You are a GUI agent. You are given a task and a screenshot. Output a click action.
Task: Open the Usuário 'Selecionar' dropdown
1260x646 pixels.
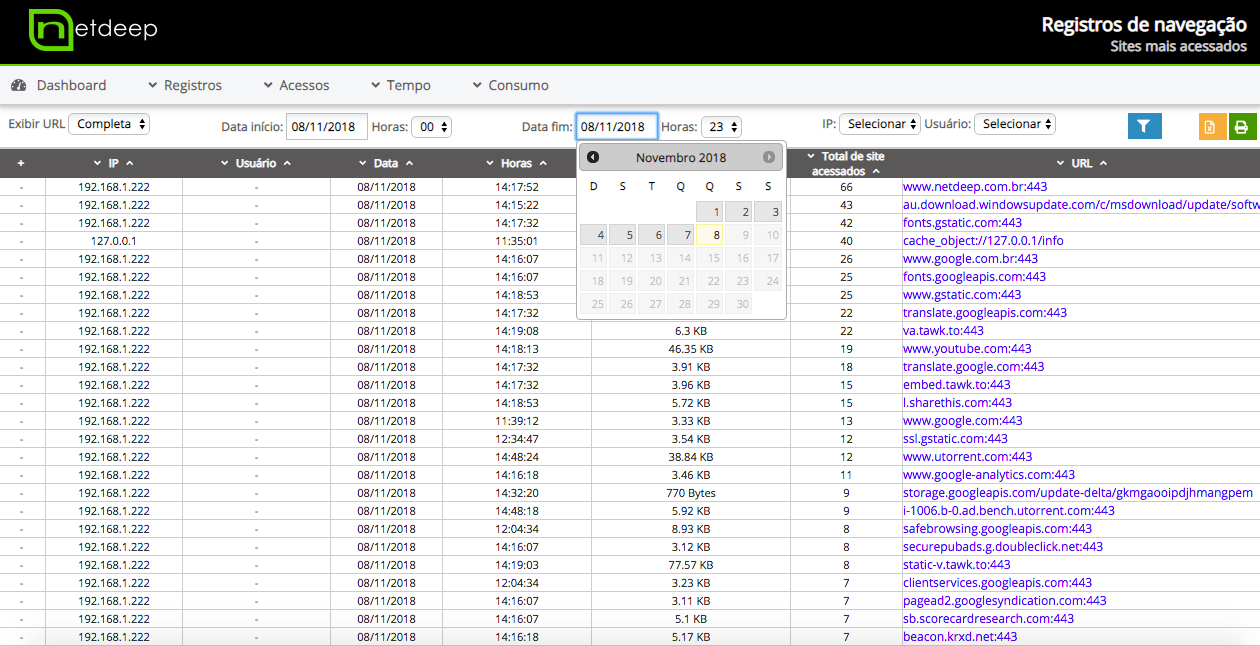click(1014, 124)
